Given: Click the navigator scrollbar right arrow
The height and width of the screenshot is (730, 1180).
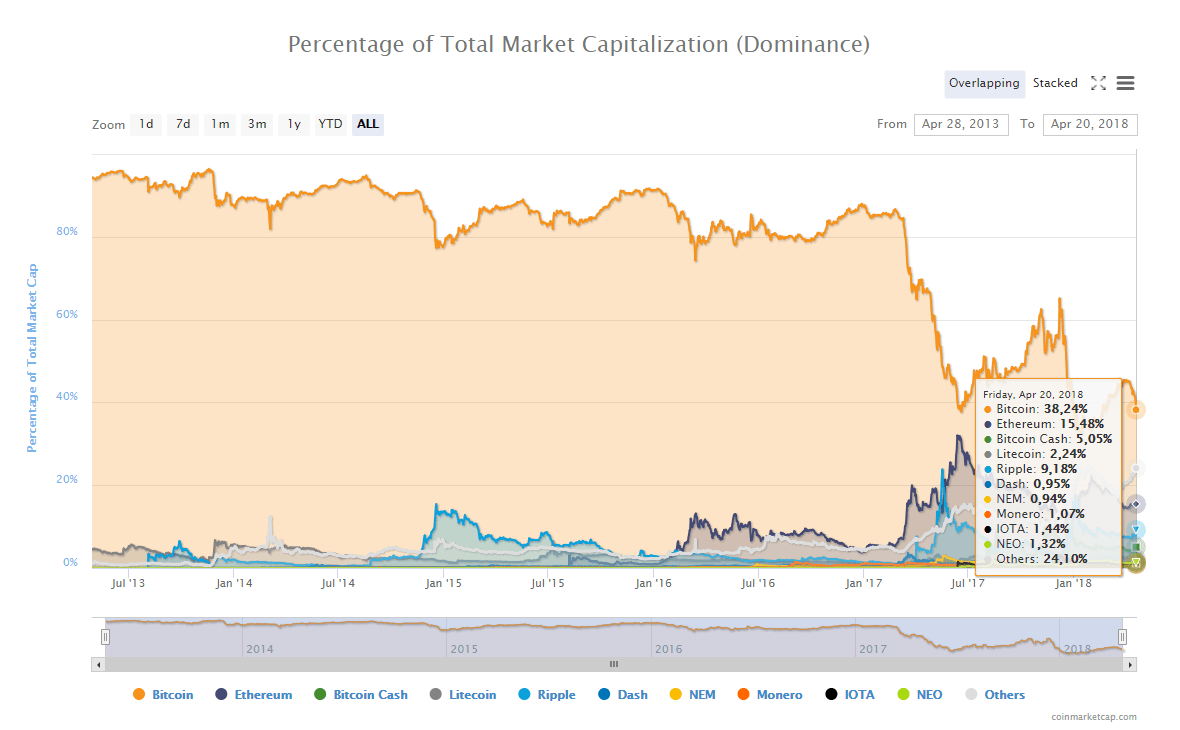Looking at the screenshot, I should (1132, 664).
